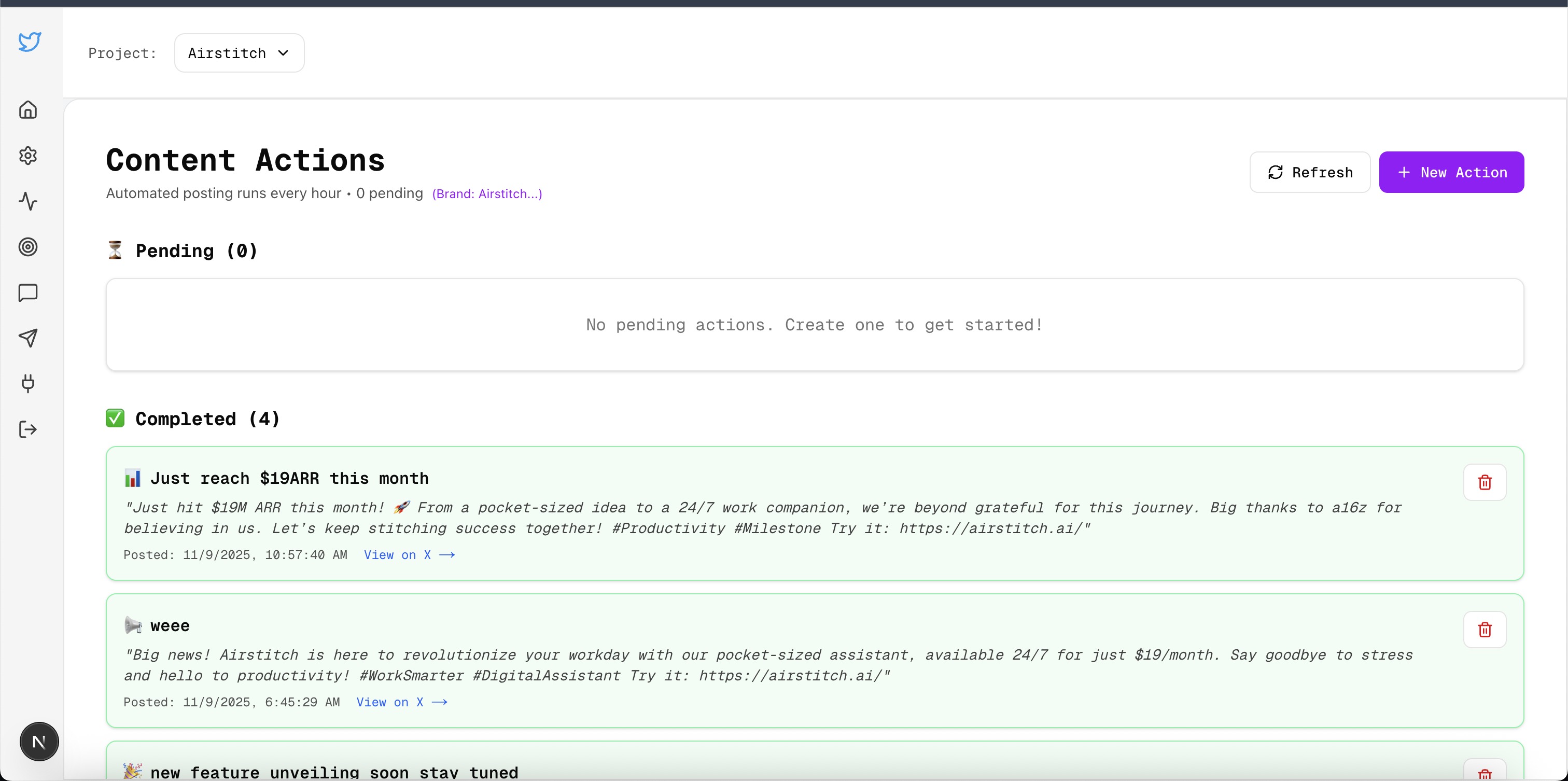Image resolution: width=1568 pixels, height=781 pixels.
Task: Click the target bullseye sidebar icon
Action: 28,246
